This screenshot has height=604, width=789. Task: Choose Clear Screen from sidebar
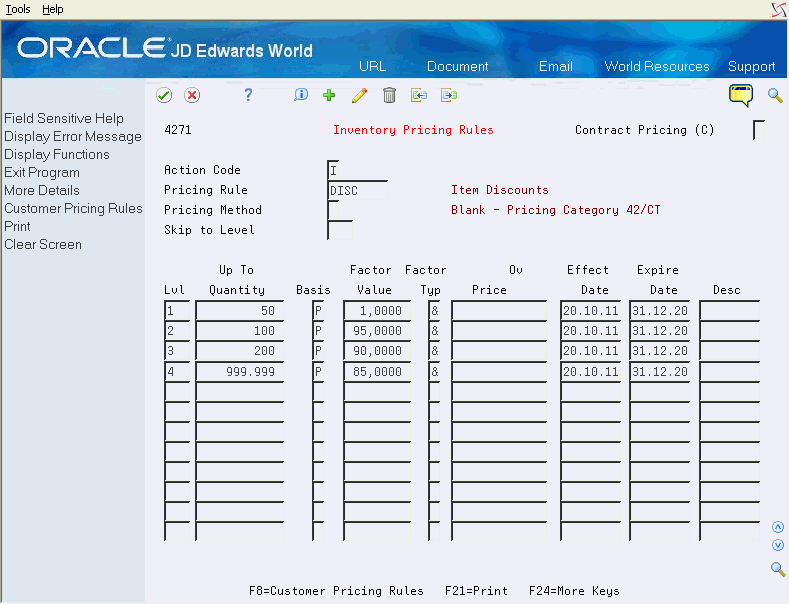click(43, 245)
